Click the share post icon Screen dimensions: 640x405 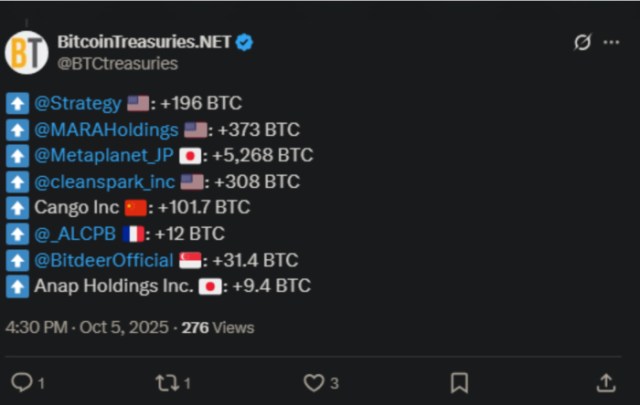(x=605, y=382)
